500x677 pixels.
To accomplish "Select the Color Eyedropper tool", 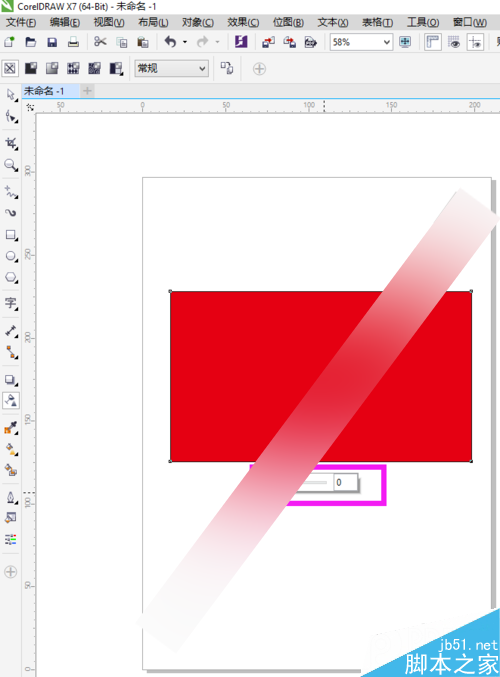I will click(11, 428).
